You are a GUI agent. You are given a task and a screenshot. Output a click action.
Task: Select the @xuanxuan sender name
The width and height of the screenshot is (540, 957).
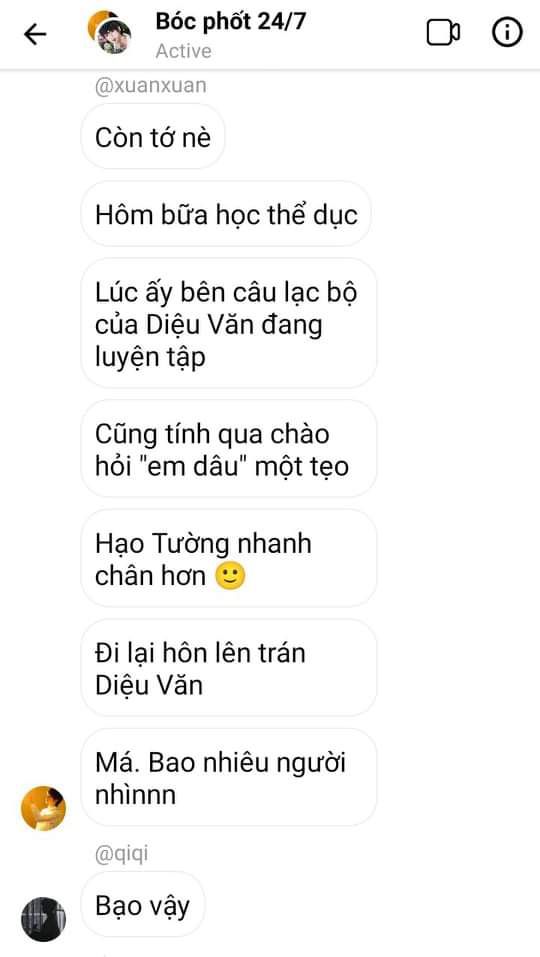(151, 85)
